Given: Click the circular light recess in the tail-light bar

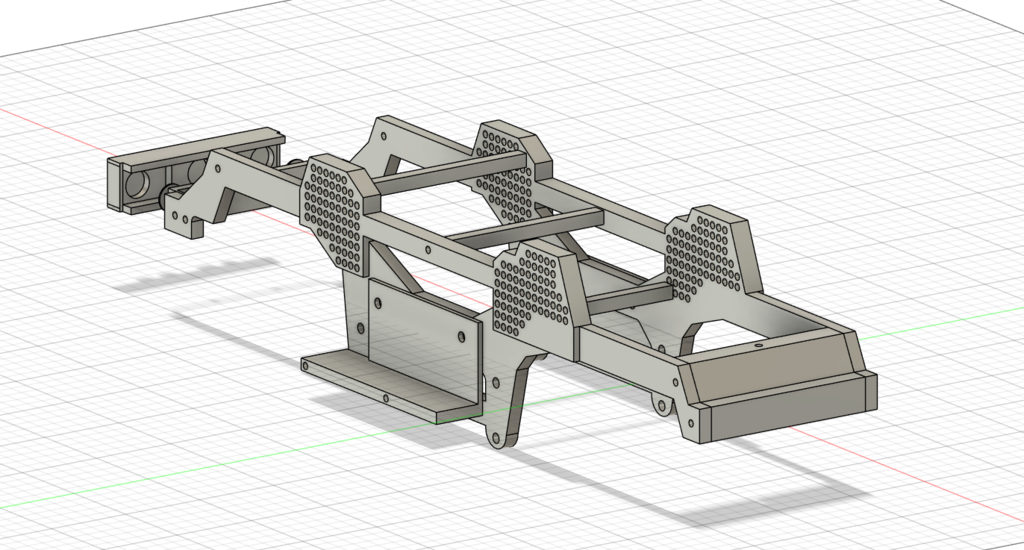Looking at the screenshot, I should point(138,186).
